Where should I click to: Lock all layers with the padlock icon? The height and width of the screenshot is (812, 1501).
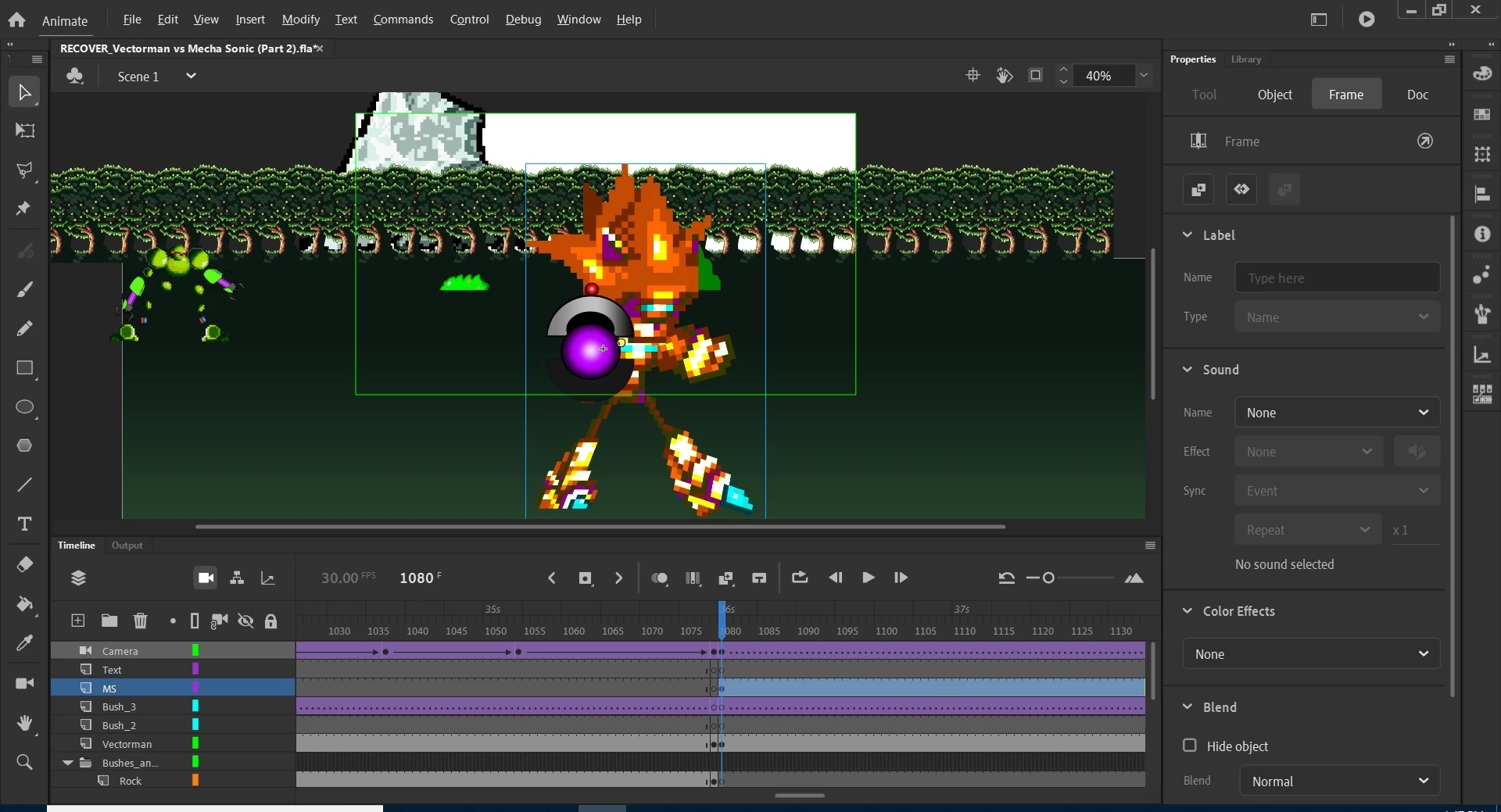click(x=271, y=621)
